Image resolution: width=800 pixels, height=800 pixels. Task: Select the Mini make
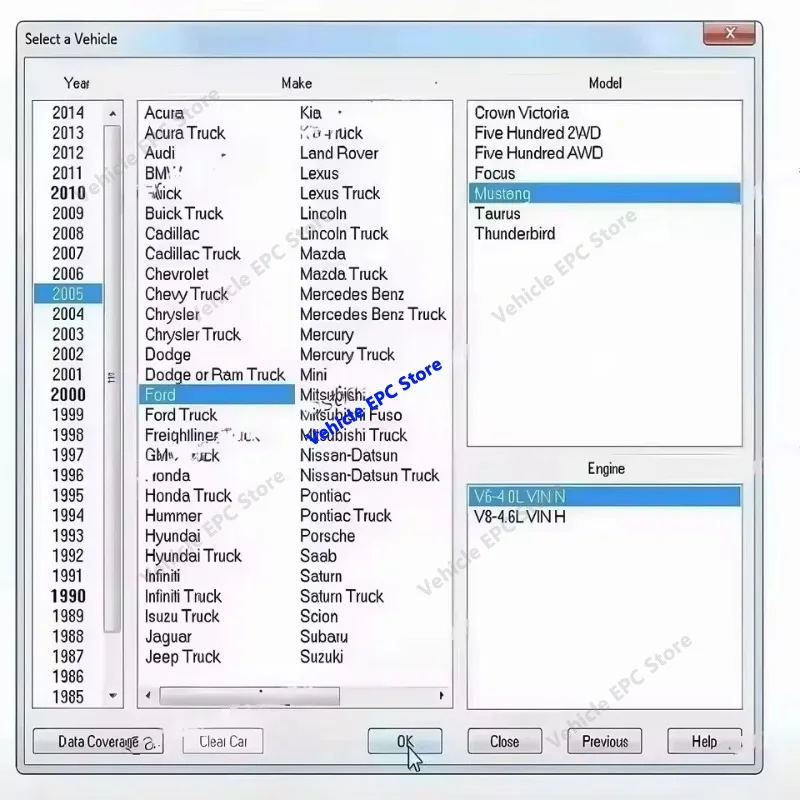(x=313, y=374)
